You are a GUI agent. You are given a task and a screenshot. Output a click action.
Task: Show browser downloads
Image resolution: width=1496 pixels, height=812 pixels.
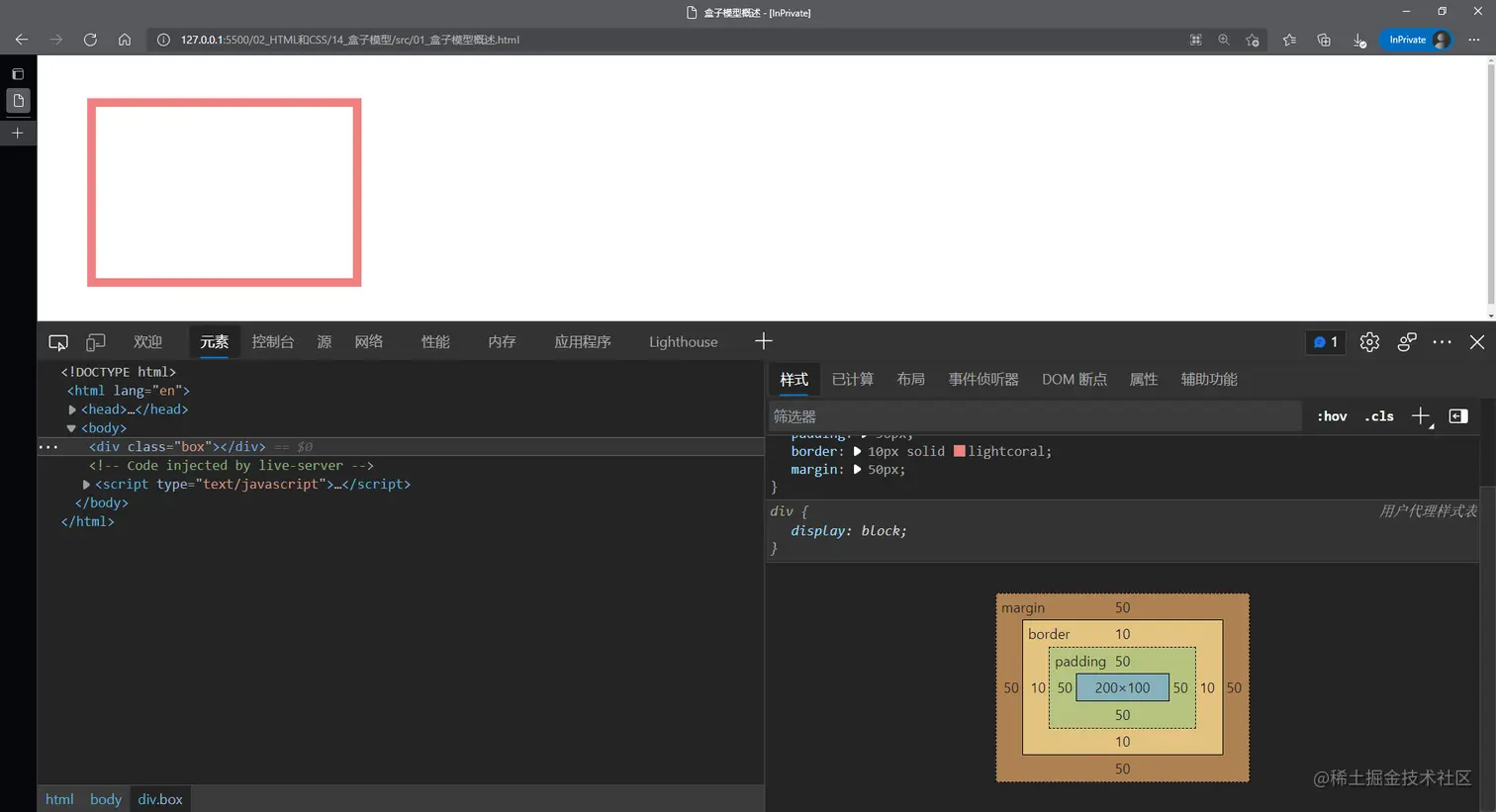[1359, 40]
